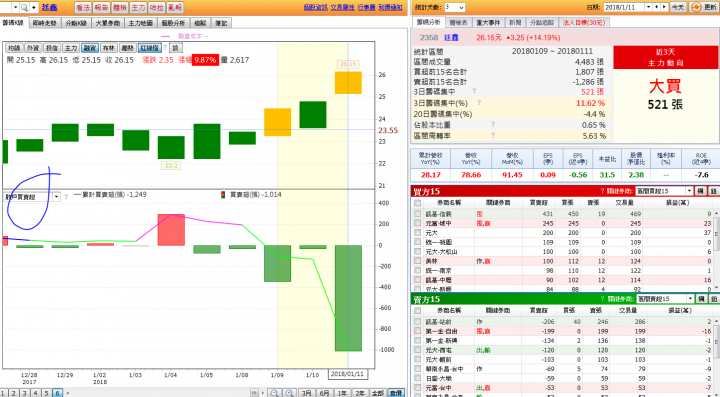
Task: Check the 元富-城中 row checkbox
Action: click(x=417, y=223)
